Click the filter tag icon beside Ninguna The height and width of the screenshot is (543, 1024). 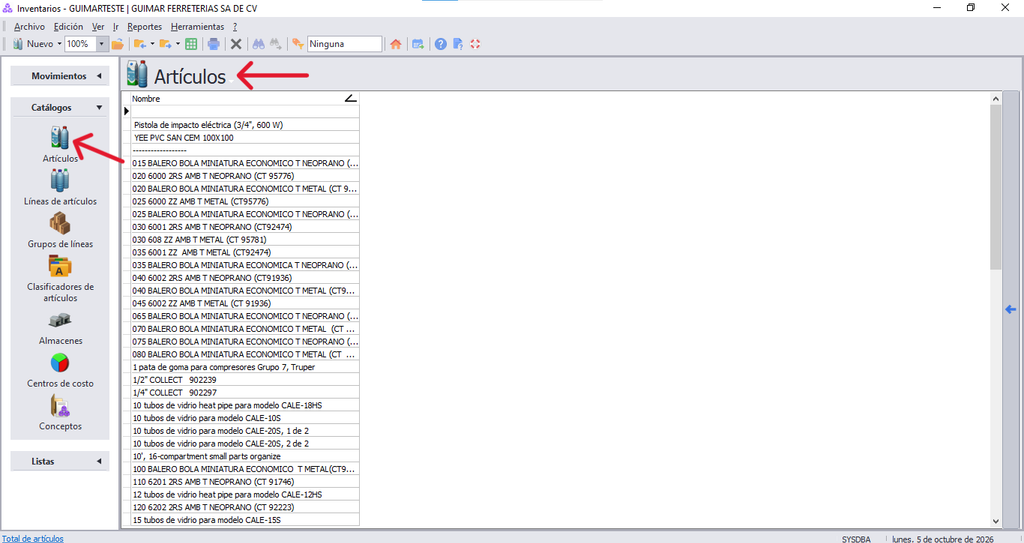[x=298, y=44]
